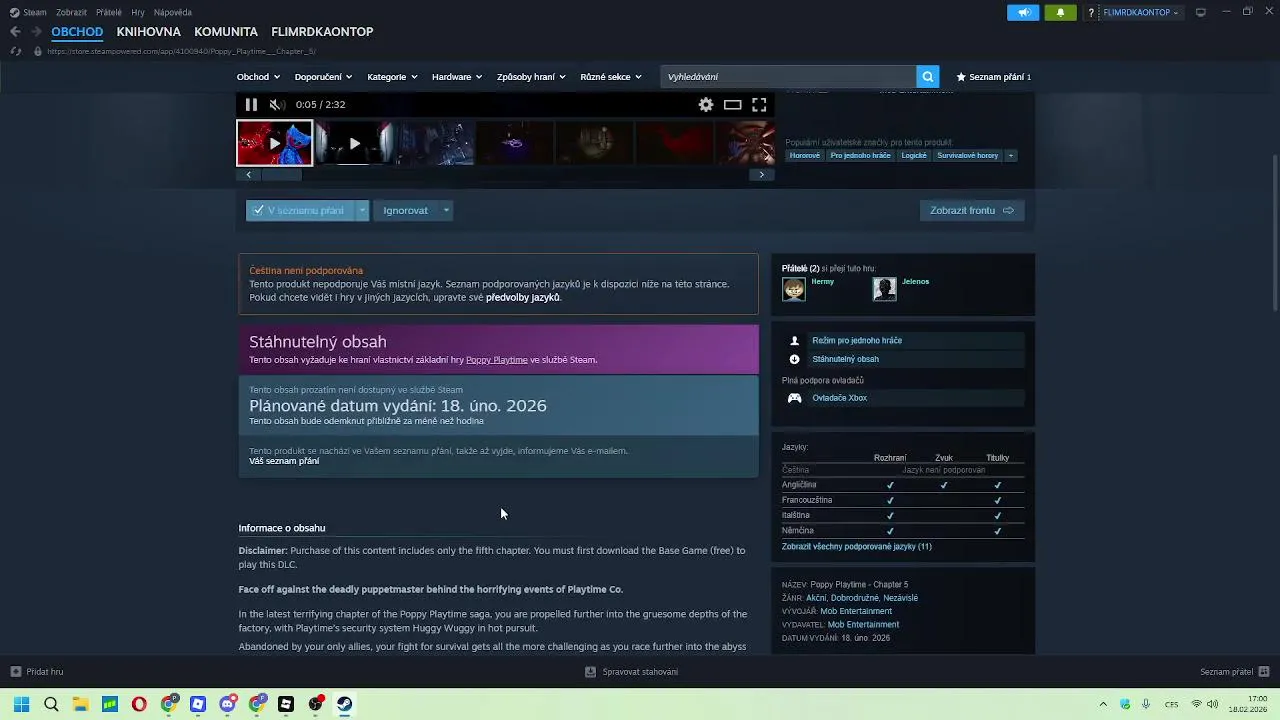Toggle theater mode for the trailer
The height and width of the screenshot is (720, 1280).
point(733,105)
